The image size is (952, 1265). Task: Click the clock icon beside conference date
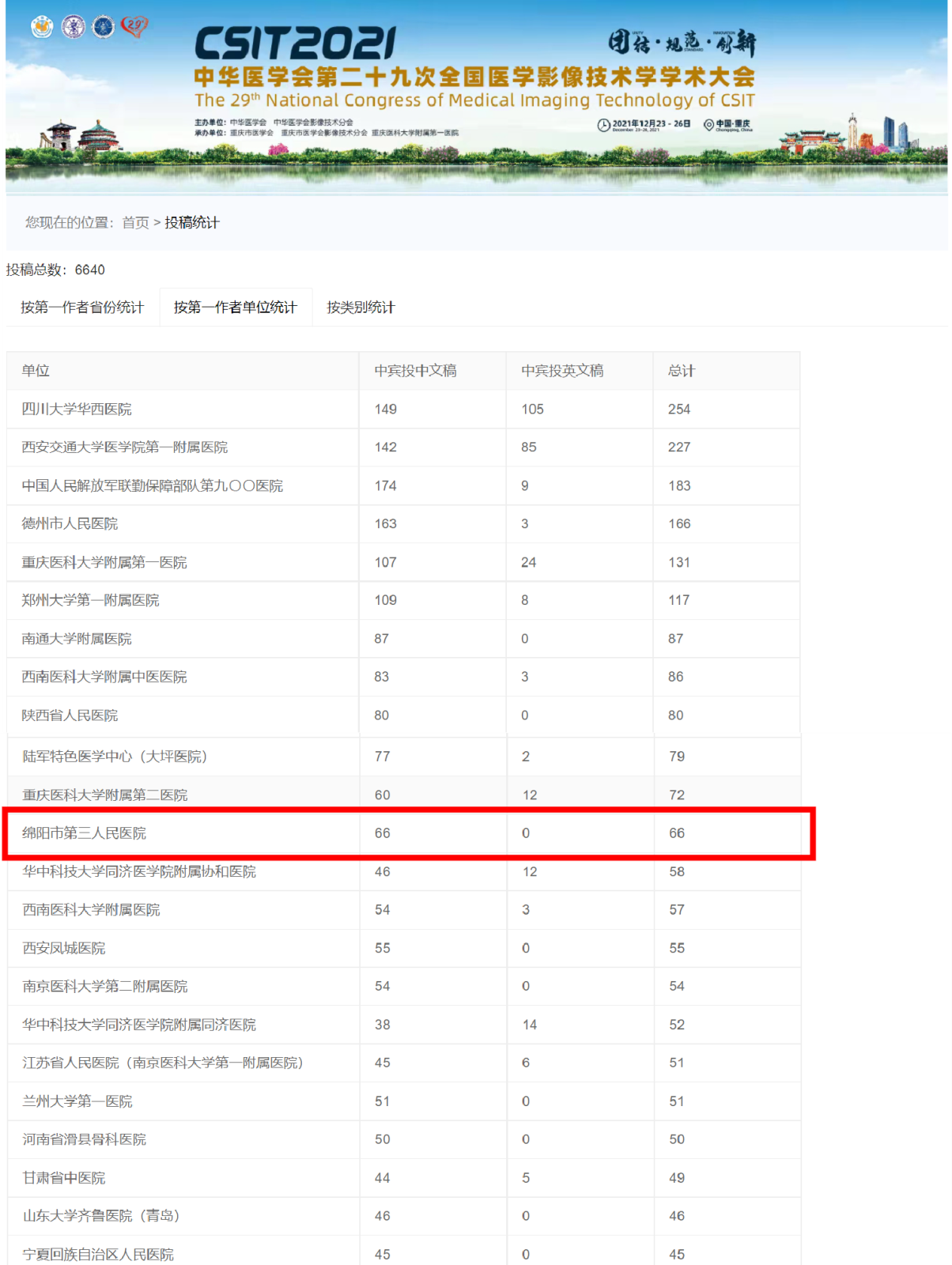(603, 125)
